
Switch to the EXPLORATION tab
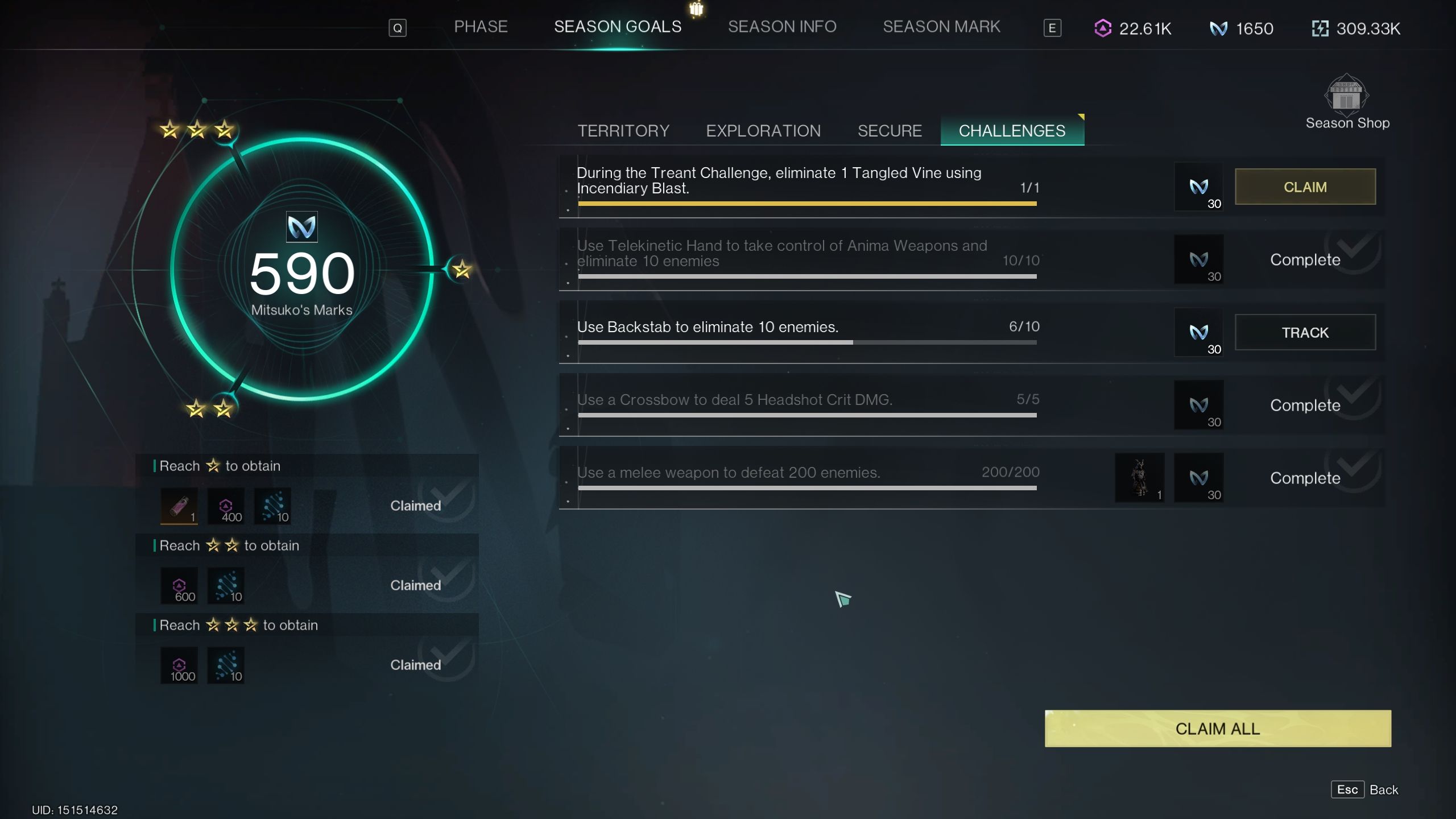763,130
